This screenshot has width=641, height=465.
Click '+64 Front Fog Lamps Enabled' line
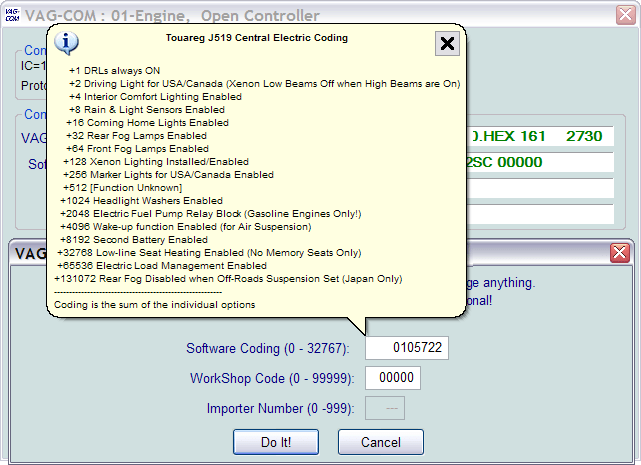pos(137,149)
